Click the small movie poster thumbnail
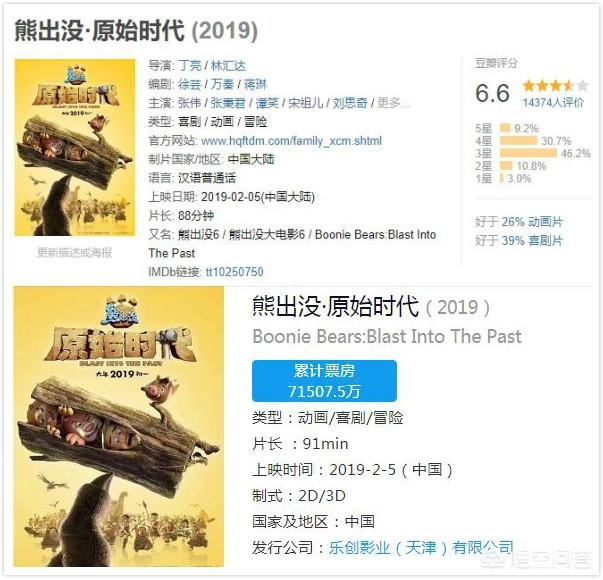This screenshot has height=580, width=603. pos(75,147)
